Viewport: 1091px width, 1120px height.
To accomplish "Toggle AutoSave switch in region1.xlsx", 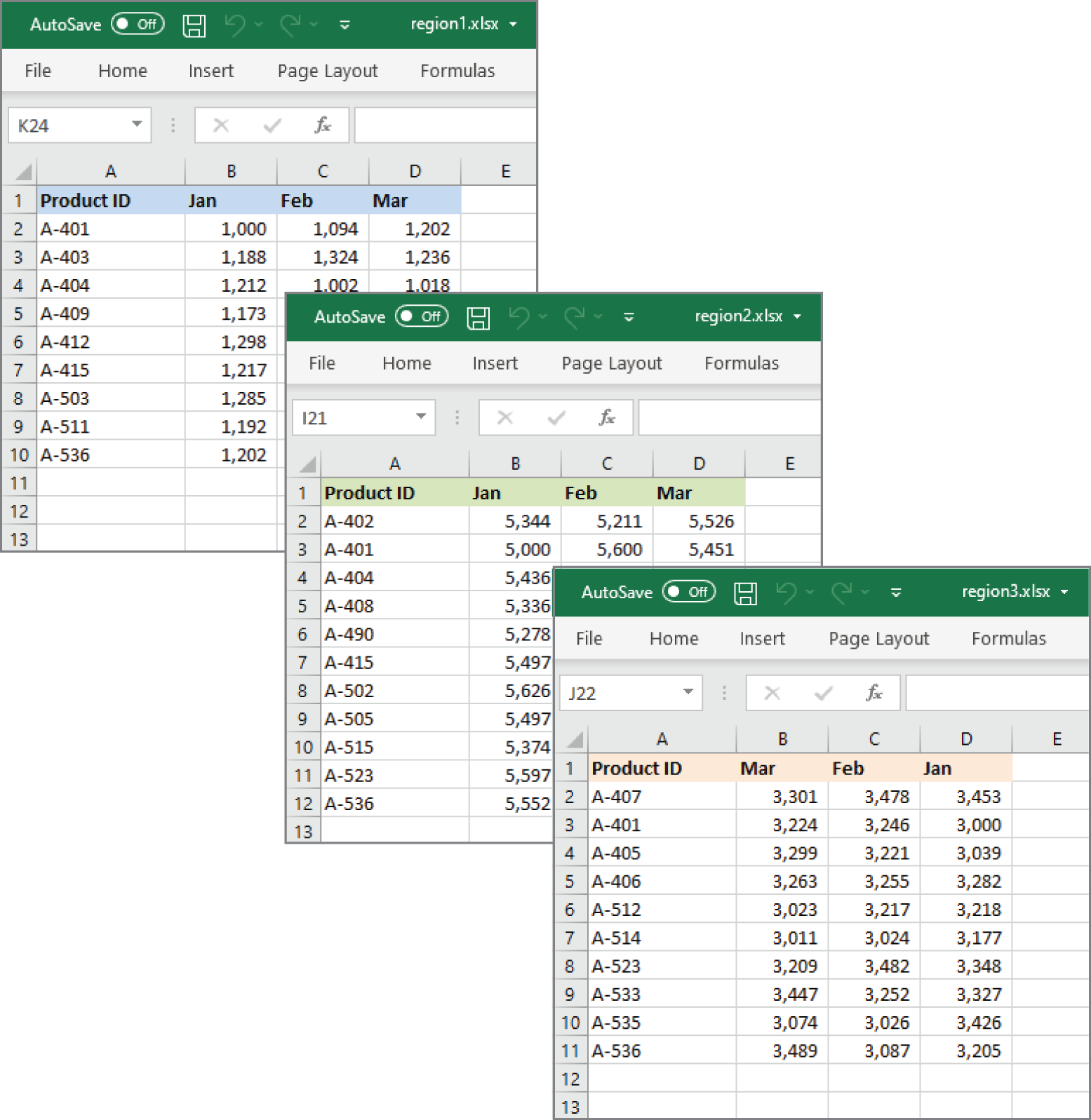I will (138, 25).
